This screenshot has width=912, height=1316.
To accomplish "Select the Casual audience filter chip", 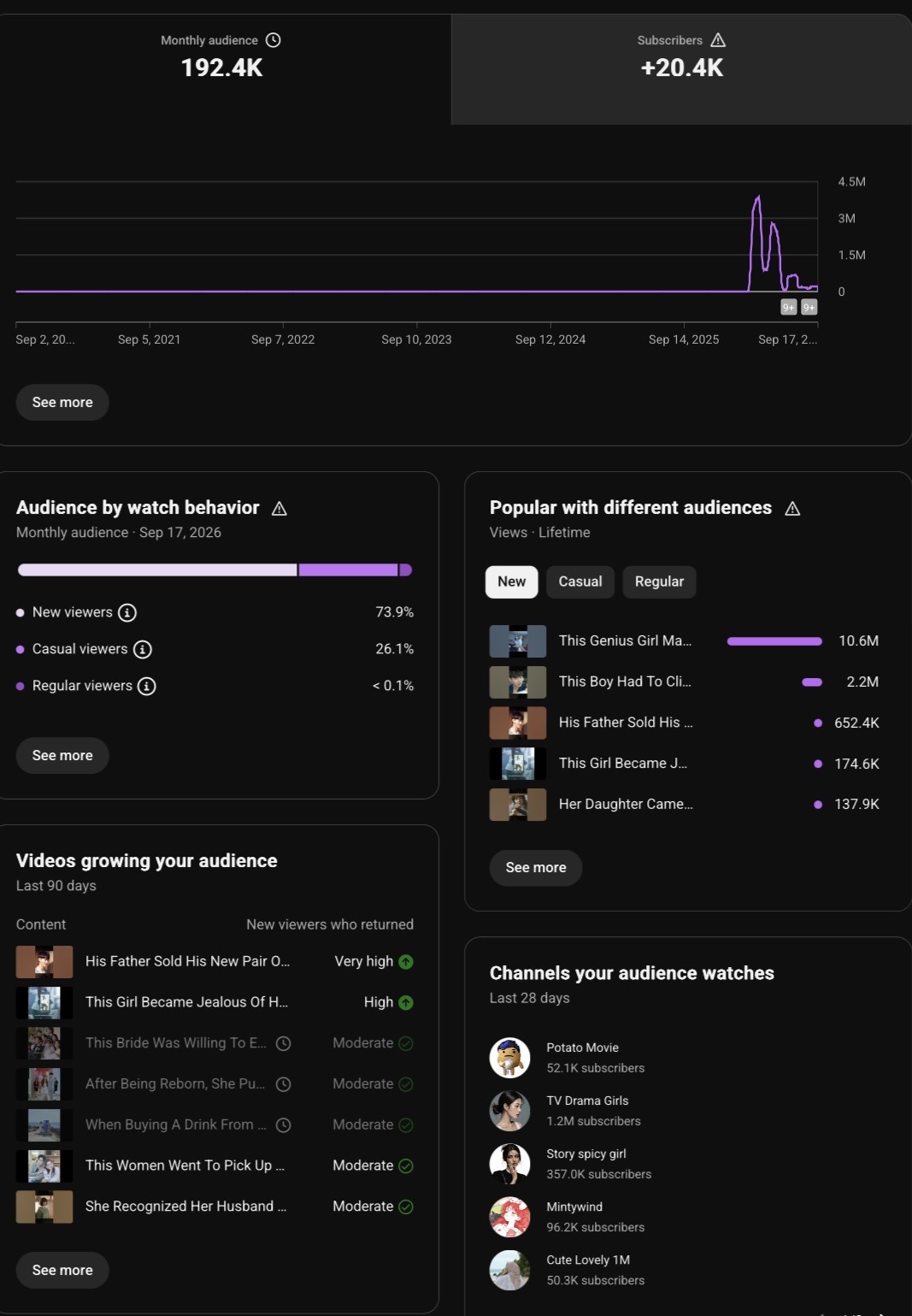I will [580, 581].
